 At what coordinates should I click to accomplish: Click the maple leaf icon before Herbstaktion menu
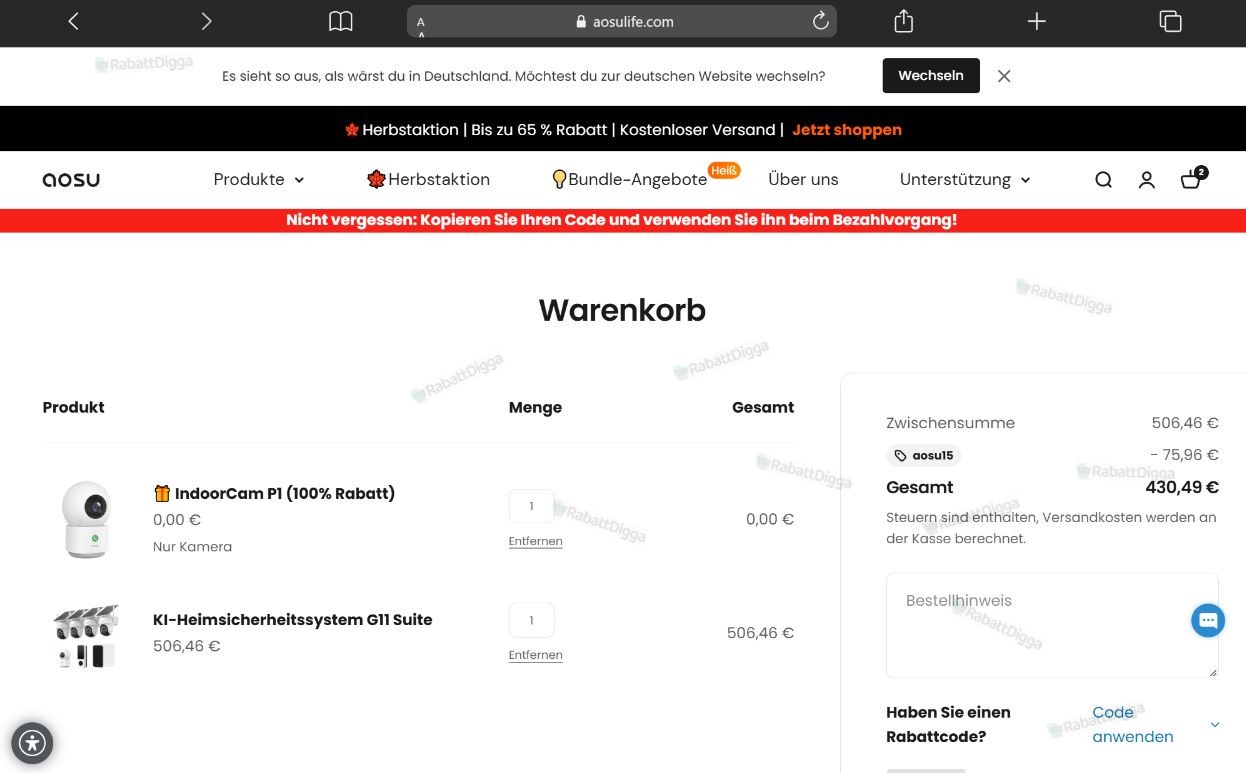[x=376, y=179]
